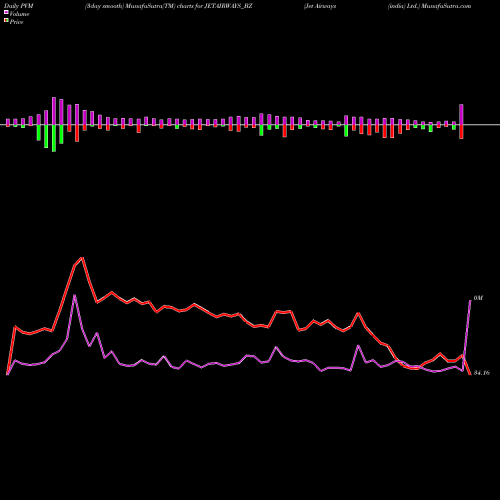Click the '0M' volume axis label
The width and height of the screenshot is (500, 500).
(x=478, y=298)
